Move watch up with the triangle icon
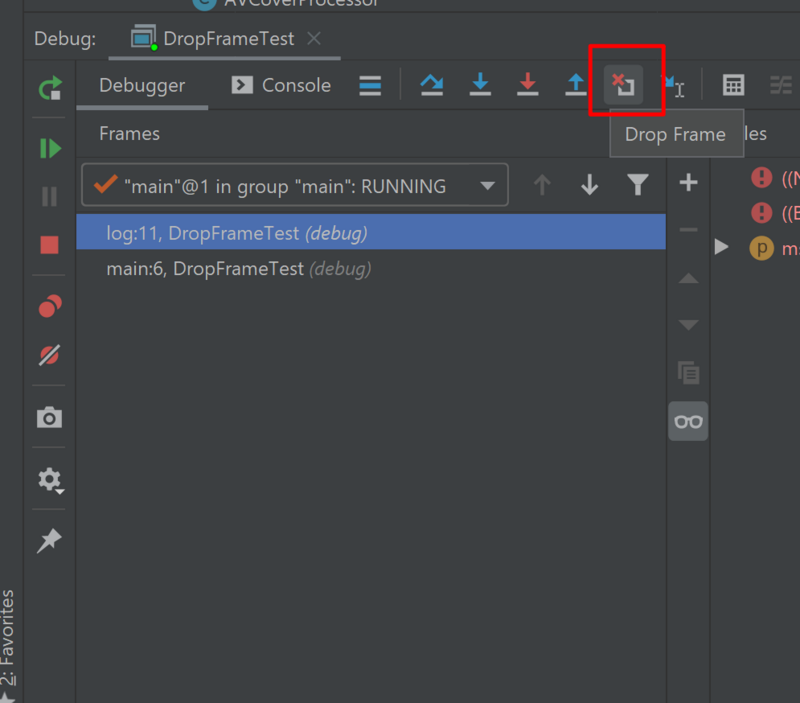Viewport: 800px width, 703px height. click(688, 278)
